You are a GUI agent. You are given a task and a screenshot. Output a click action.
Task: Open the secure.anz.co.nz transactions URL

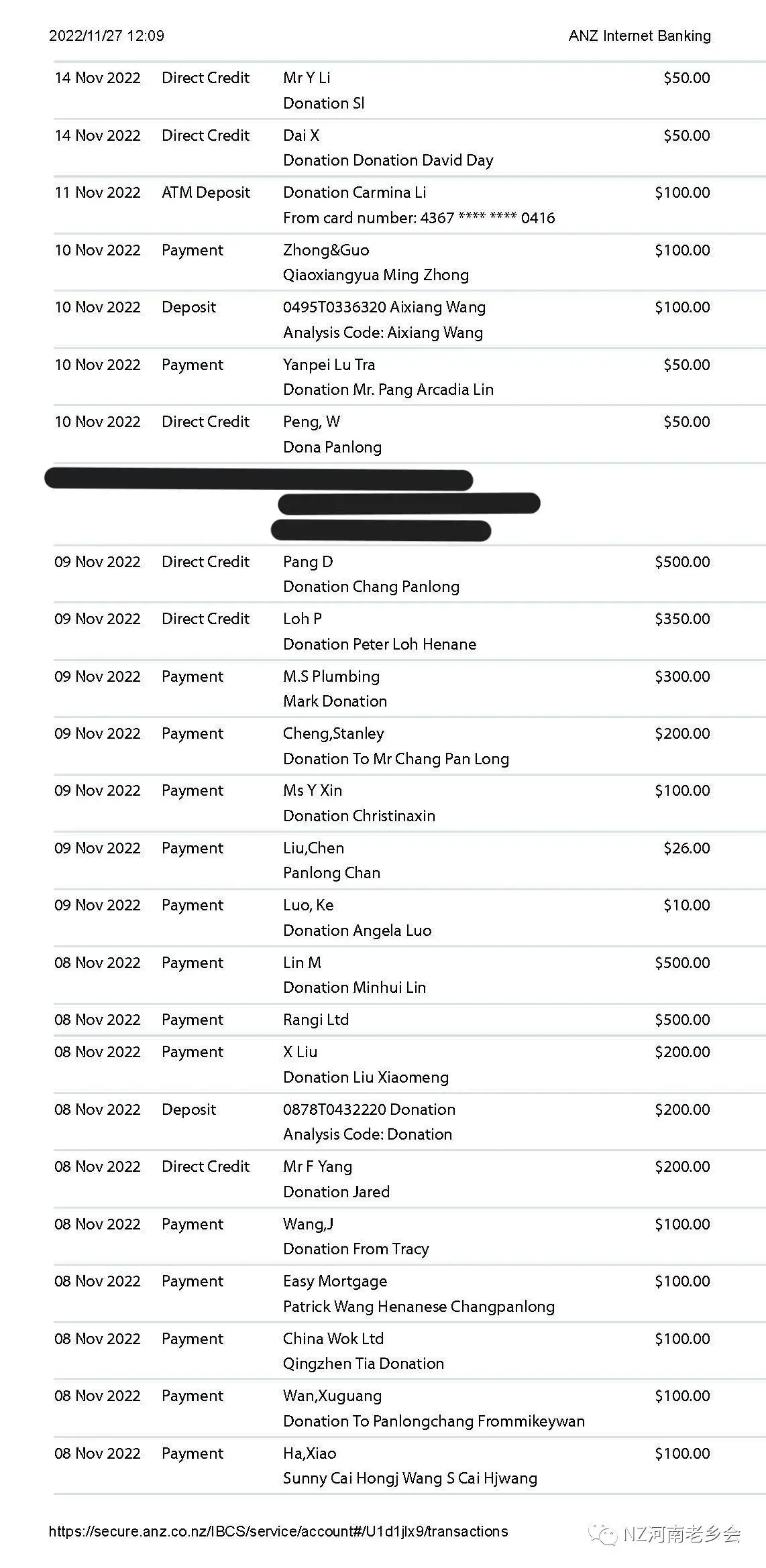tap(278, 1531)
